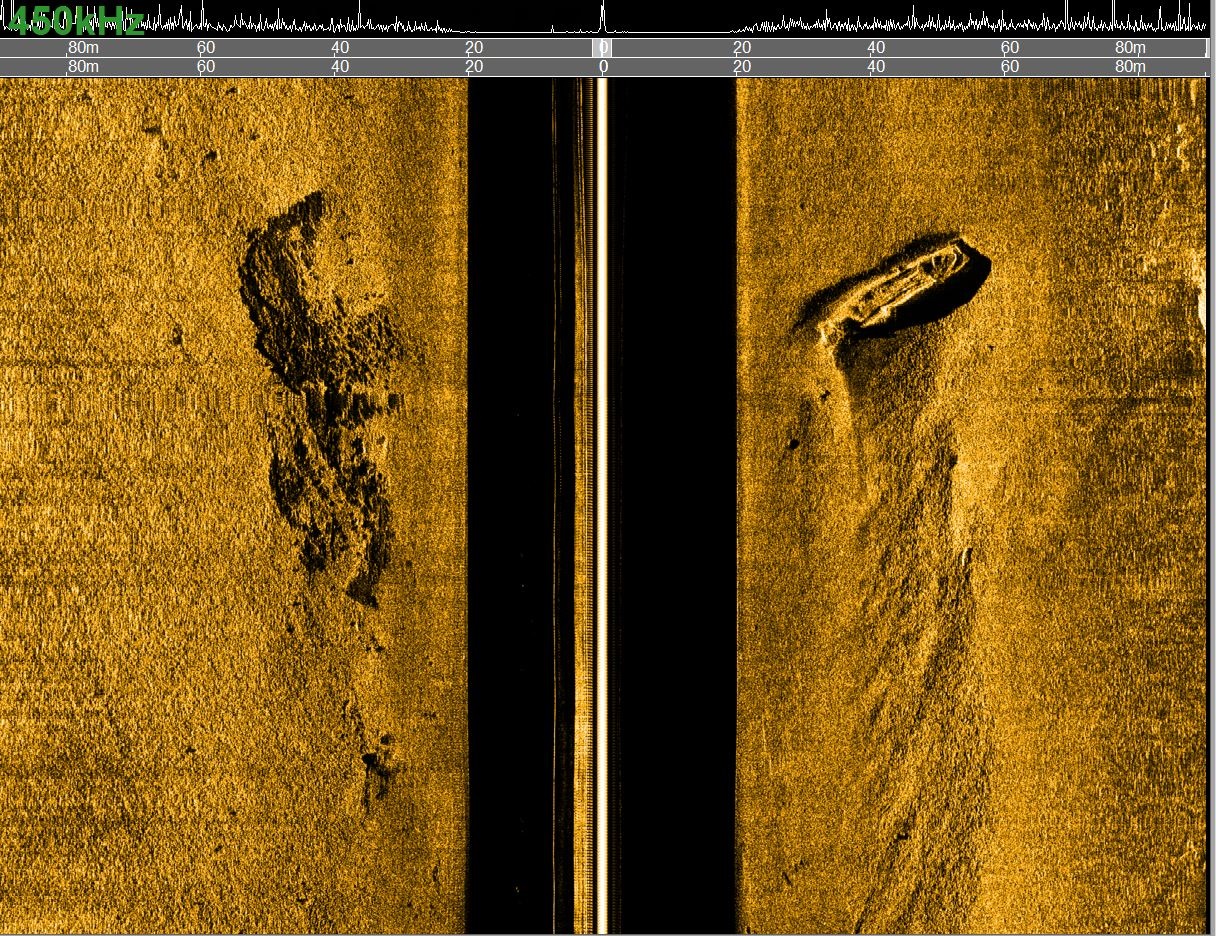The image size is (1216, 936).
Task: Click the 450KHz frequency label
Action: [75, 22]
